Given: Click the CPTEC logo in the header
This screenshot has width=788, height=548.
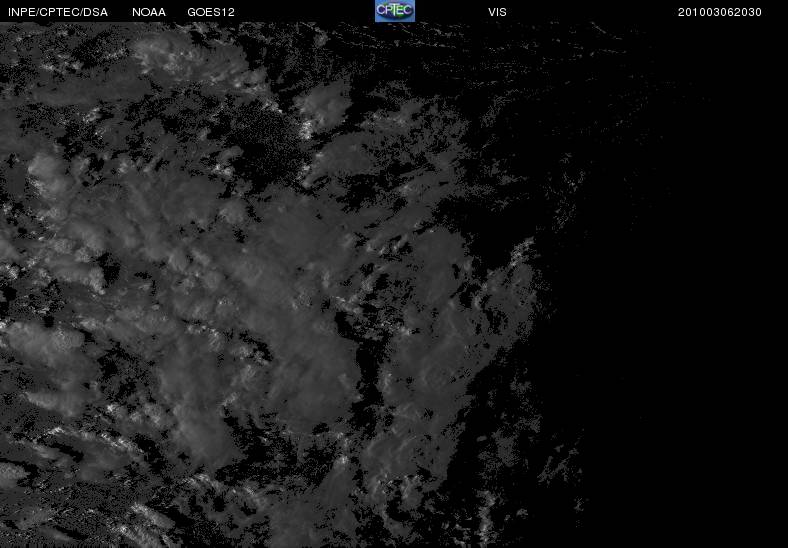Looking at the screenshot, I should point(395,11).
